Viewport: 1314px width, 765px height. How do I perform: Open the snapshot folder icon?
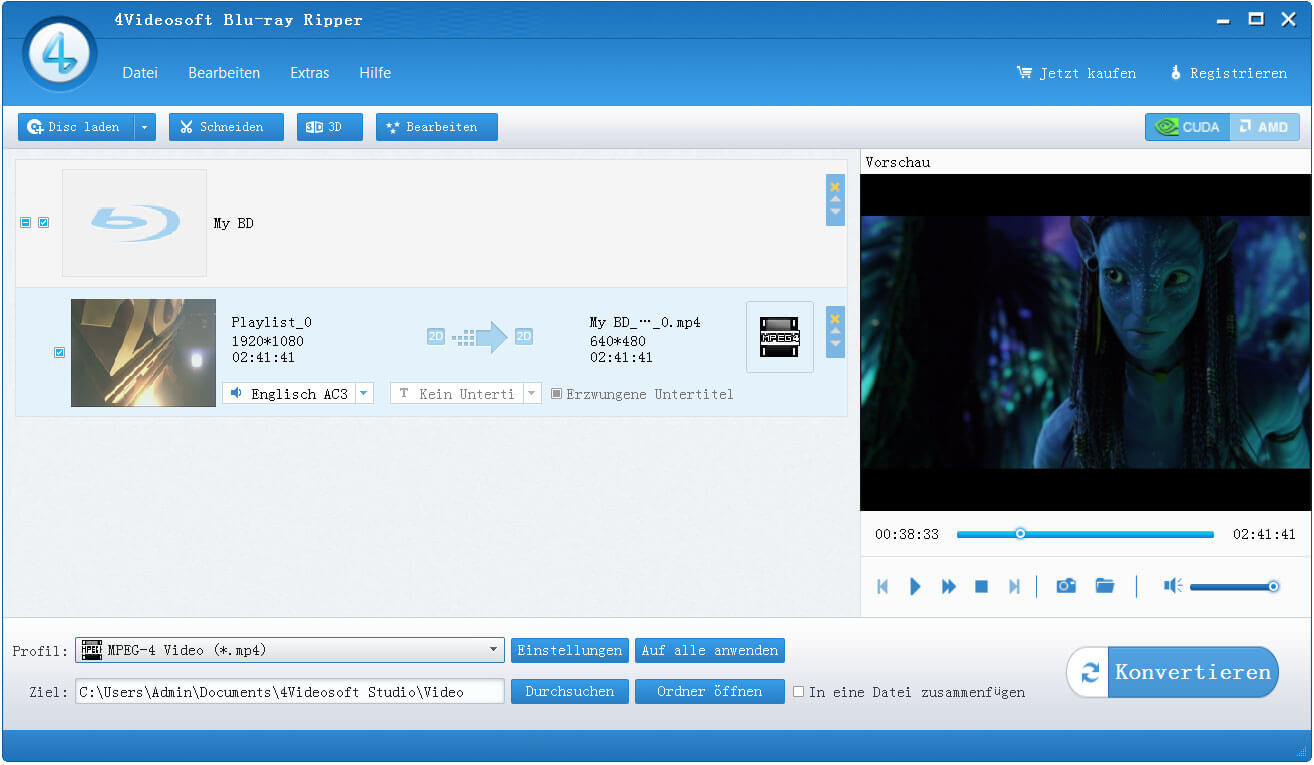pyautogui.click(x=1104, y=586)
